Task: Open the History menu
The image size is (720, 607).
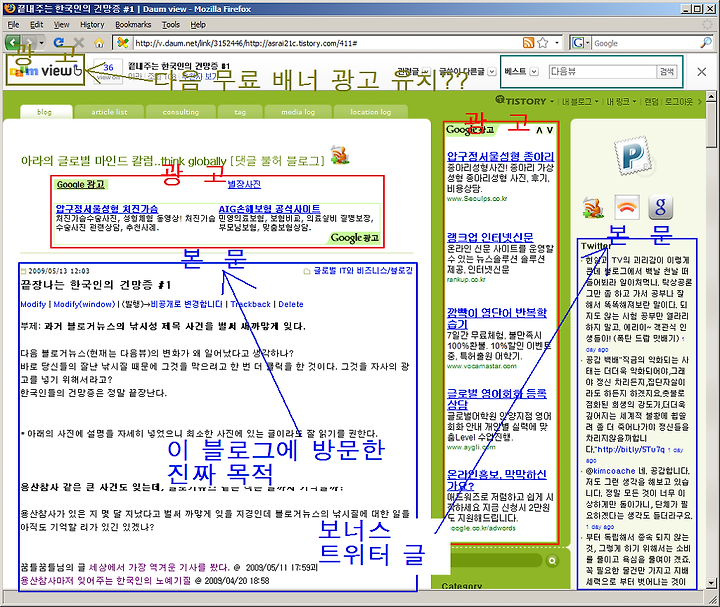Action: tap(92, 25)
